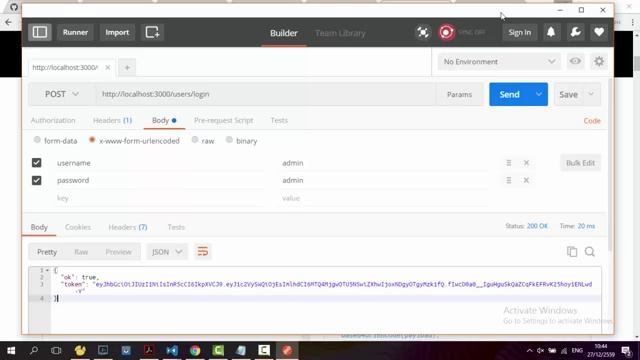The width and height of the screenshot is (640, 360).
Task: Add a new request tab
Action: click(x=127, y=67)
